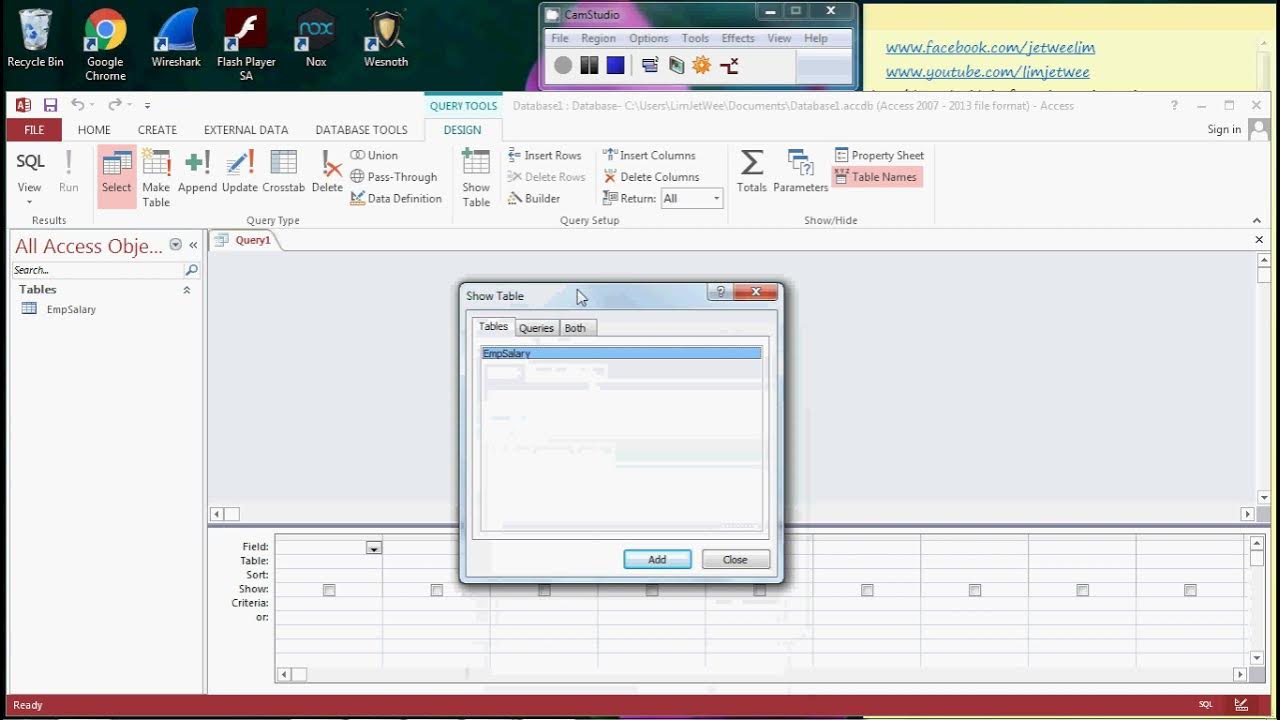Open the Google Chrome desktop shortcut
Viewport: 1280px width, 720px height.
tap(105, 44)
